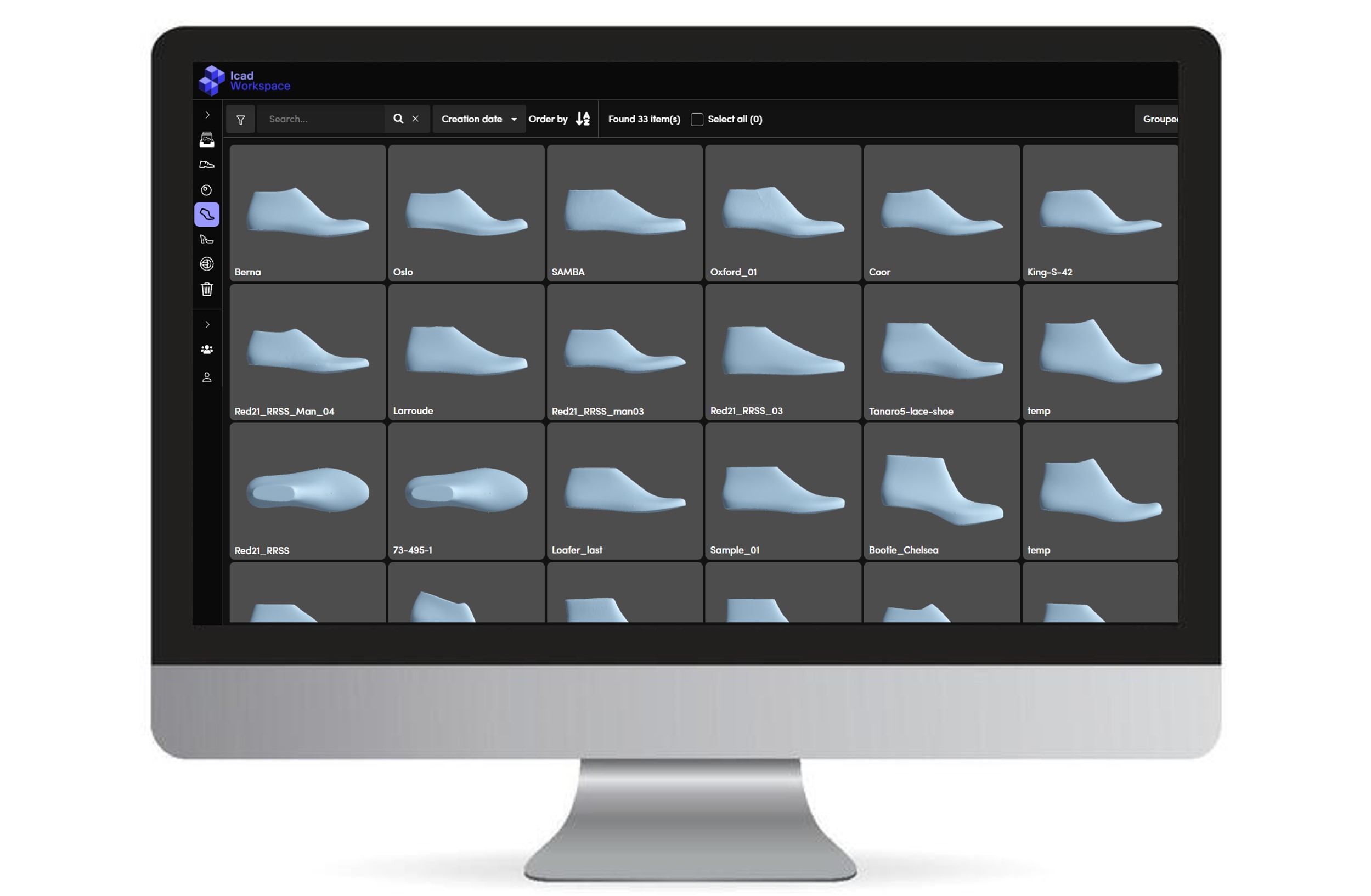Viewport: 1371px width, 896px height.
Task: Open the high-heel designs section
Action: (x=207, y=240)
